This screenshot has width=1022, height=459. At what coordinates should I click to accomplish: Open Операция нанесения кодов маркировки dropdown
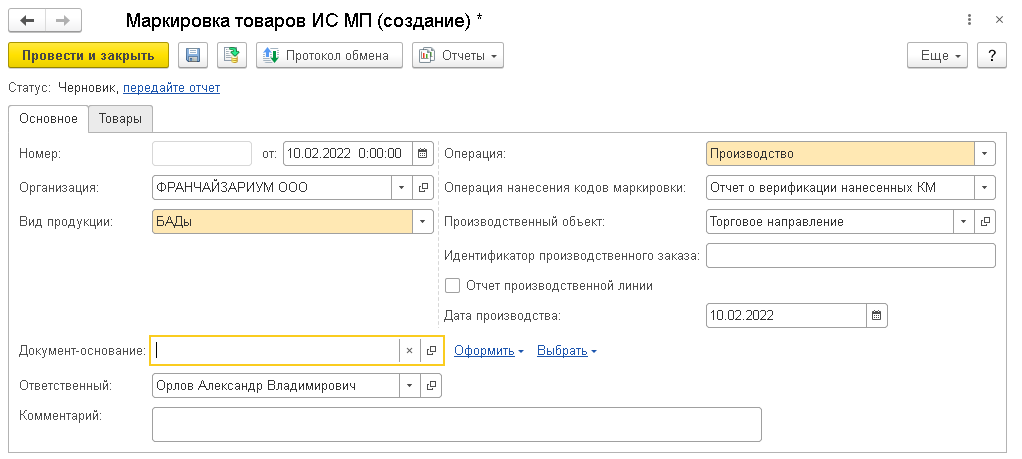pyautogui.click(x=985, y=187)
